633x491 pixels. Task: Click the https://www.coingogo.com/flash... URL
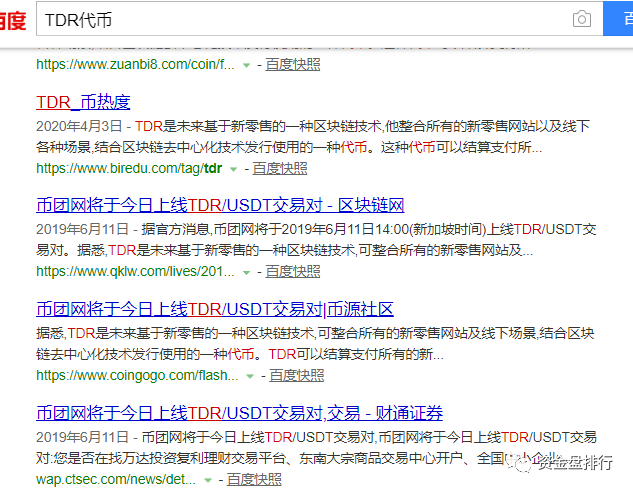click(137, 376)
